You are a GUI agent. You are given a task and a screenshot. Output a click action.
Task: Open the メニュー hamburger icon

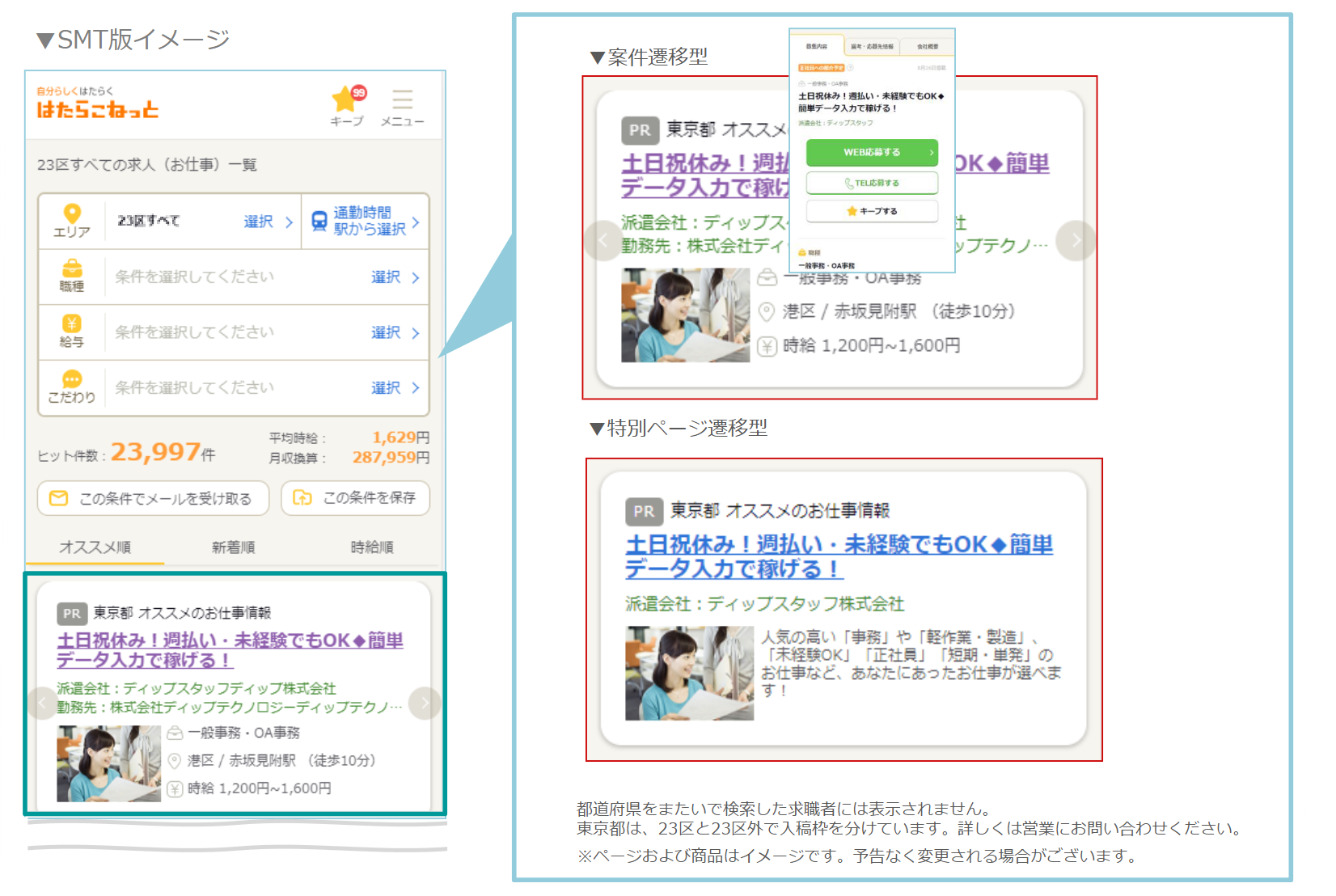click(x=402, y=99)
